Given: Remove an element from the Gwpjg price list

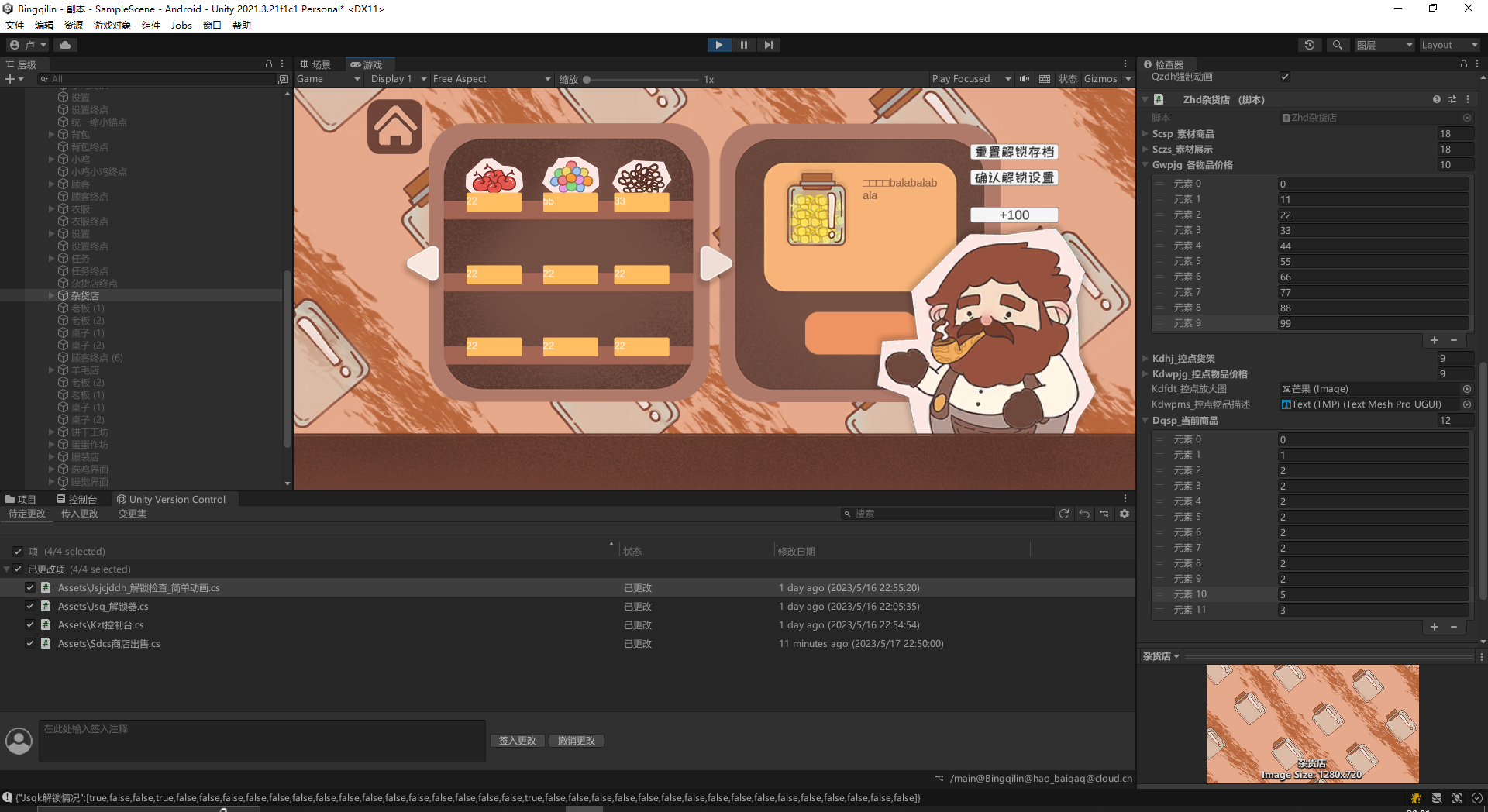Looking at the screenshot, I should tap(1454, 340).
